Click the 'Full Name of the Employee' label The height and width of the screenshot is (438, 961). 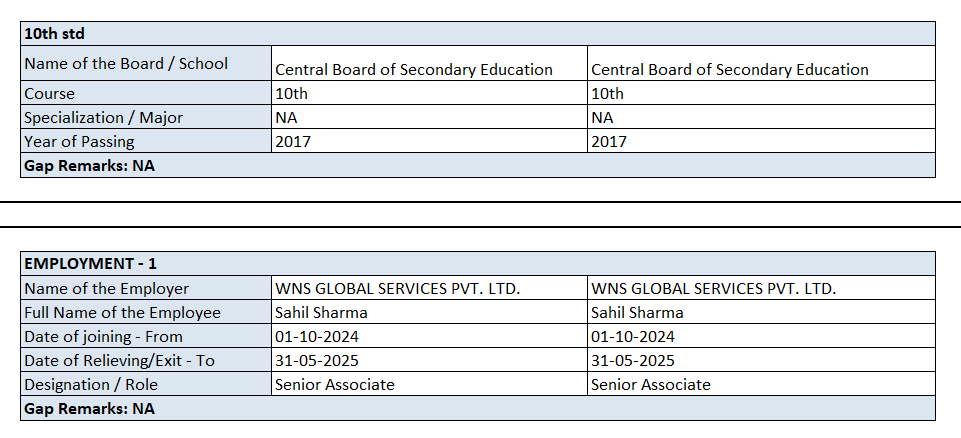point(123,312)
